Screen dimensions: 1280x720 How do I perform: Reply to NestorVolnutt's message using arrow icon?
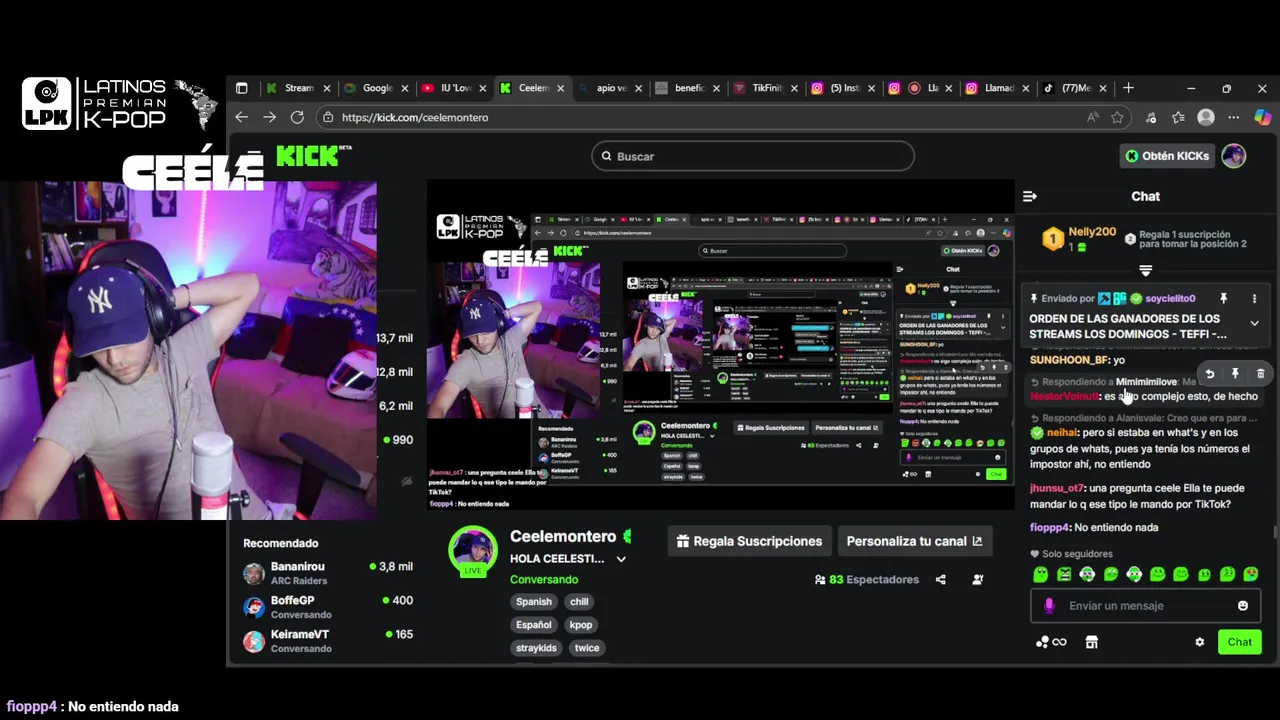pyautogui.click(x=1209, y=374)
